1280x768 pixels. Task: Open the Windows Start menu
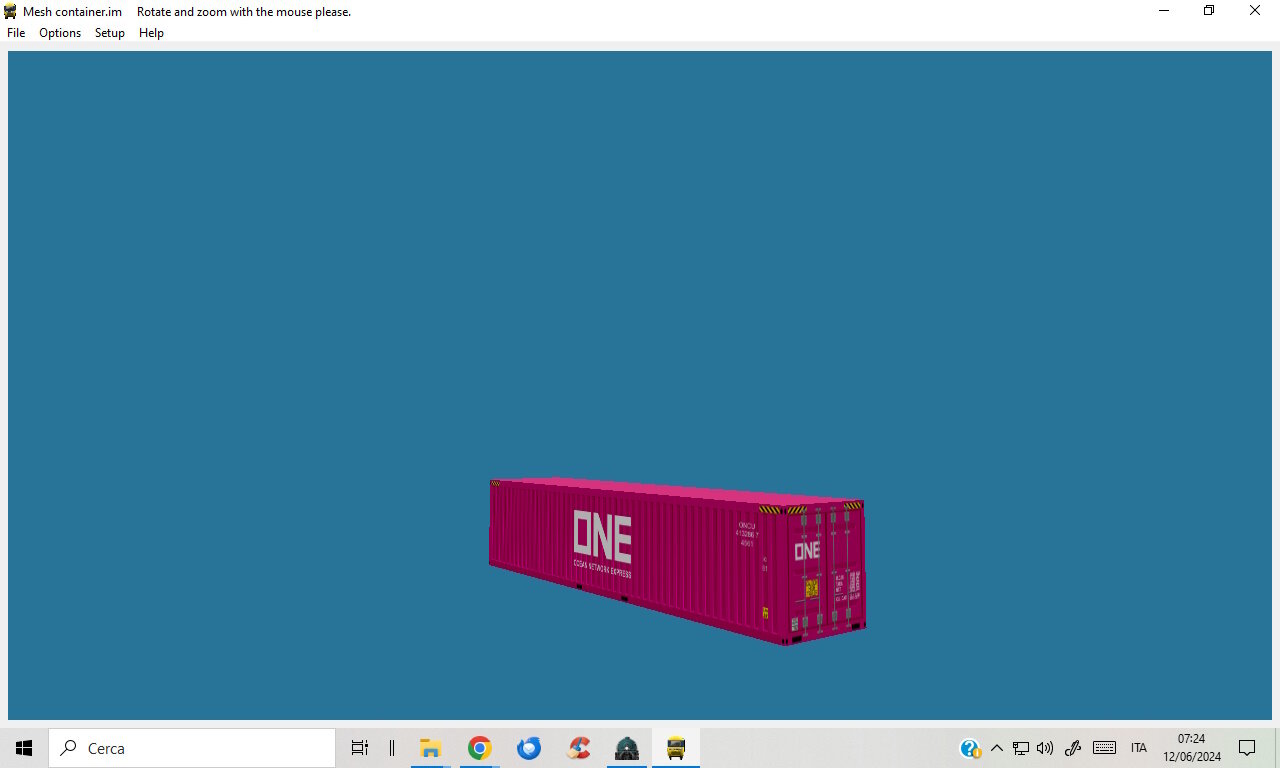click(x=24, y=748)
